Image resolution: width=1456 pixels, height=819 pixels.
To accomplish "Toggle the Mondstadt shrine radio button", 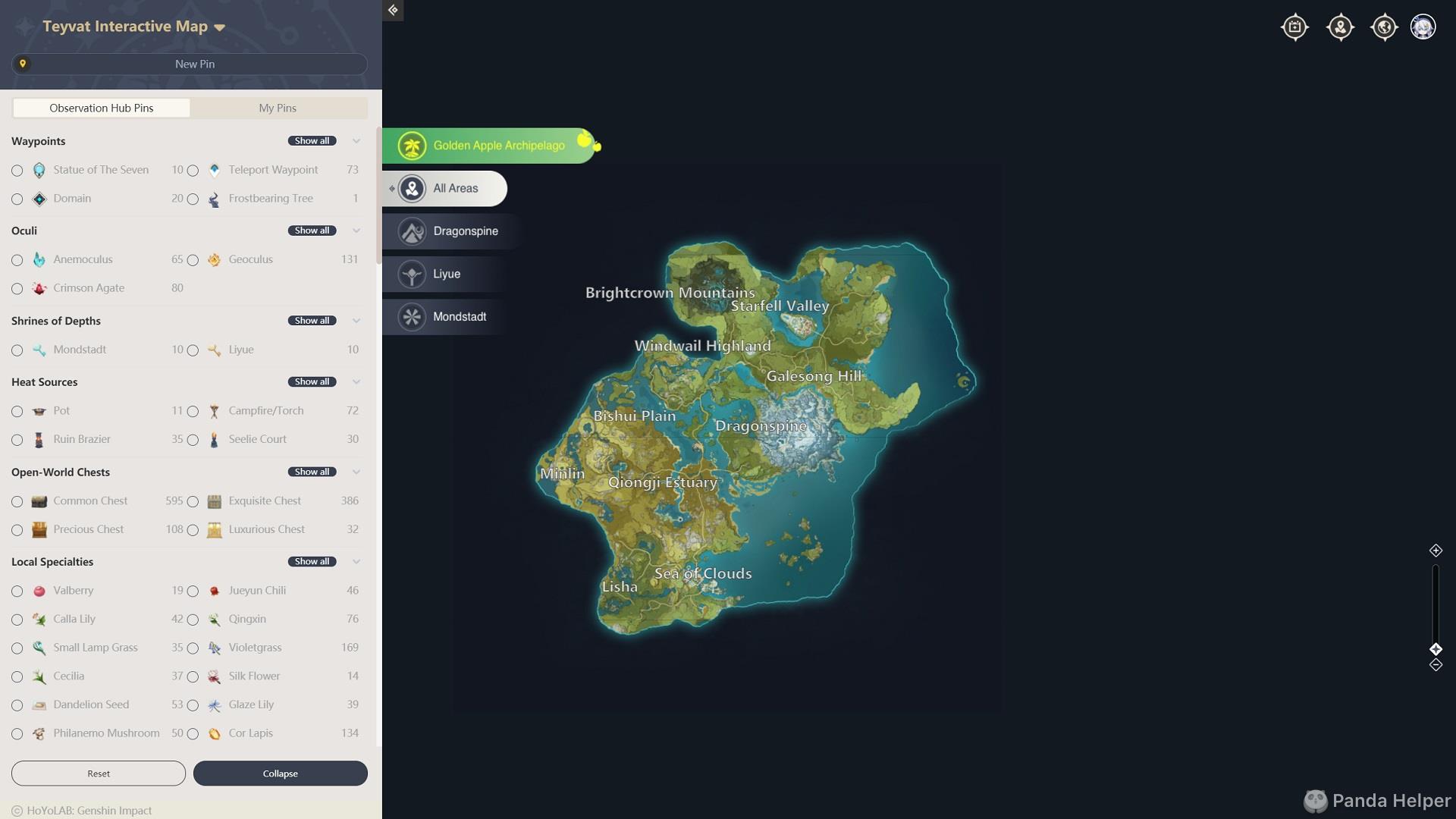I will click(x=17, y=350).
